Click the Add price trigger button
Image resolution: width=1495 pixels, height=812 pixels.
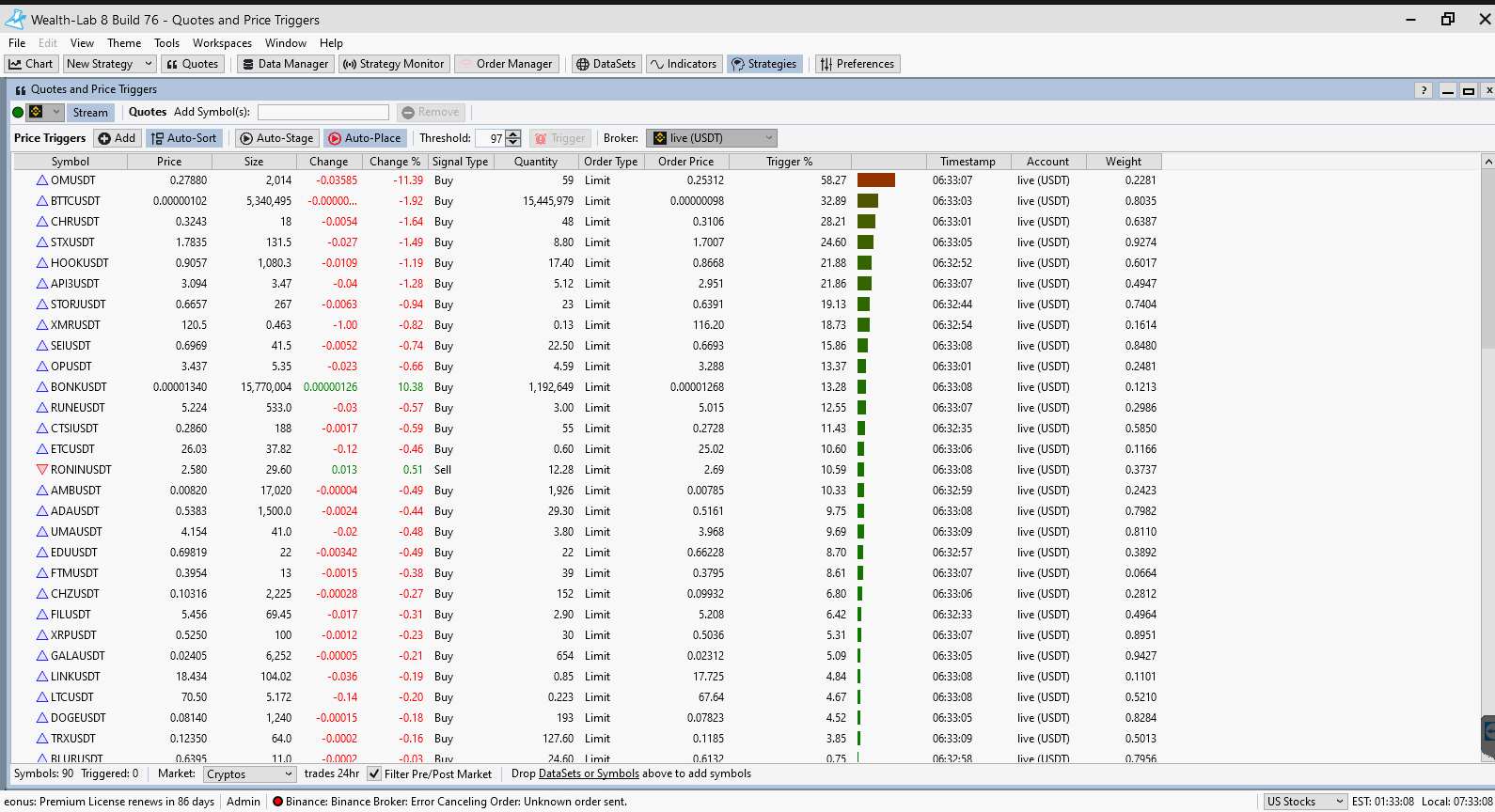[117, 138]
